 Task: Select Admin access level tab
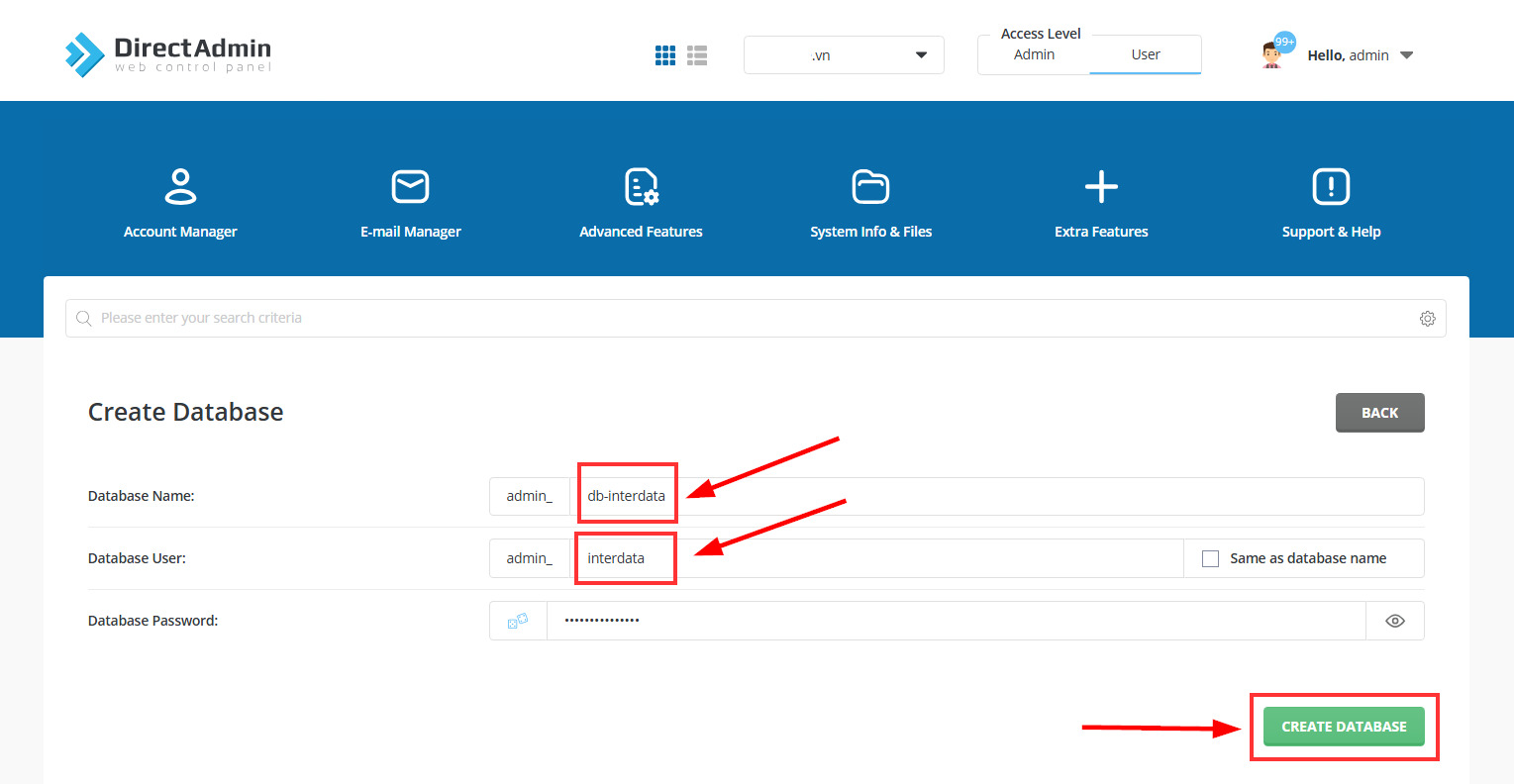pyautogui.click(x=1034, y=54)
